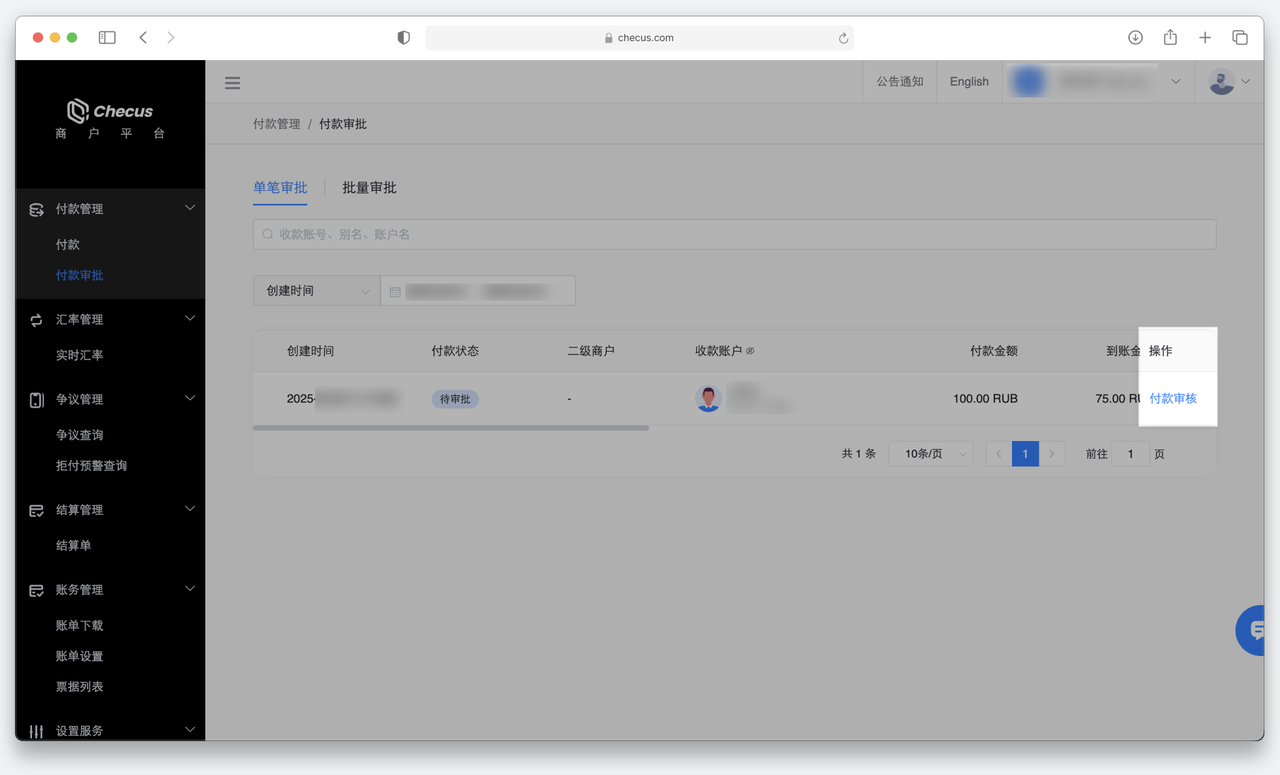Open 公告通知 announcements
Image resolution: width=1280 pixels, height=775 pixels.
[x=900, y=82]
